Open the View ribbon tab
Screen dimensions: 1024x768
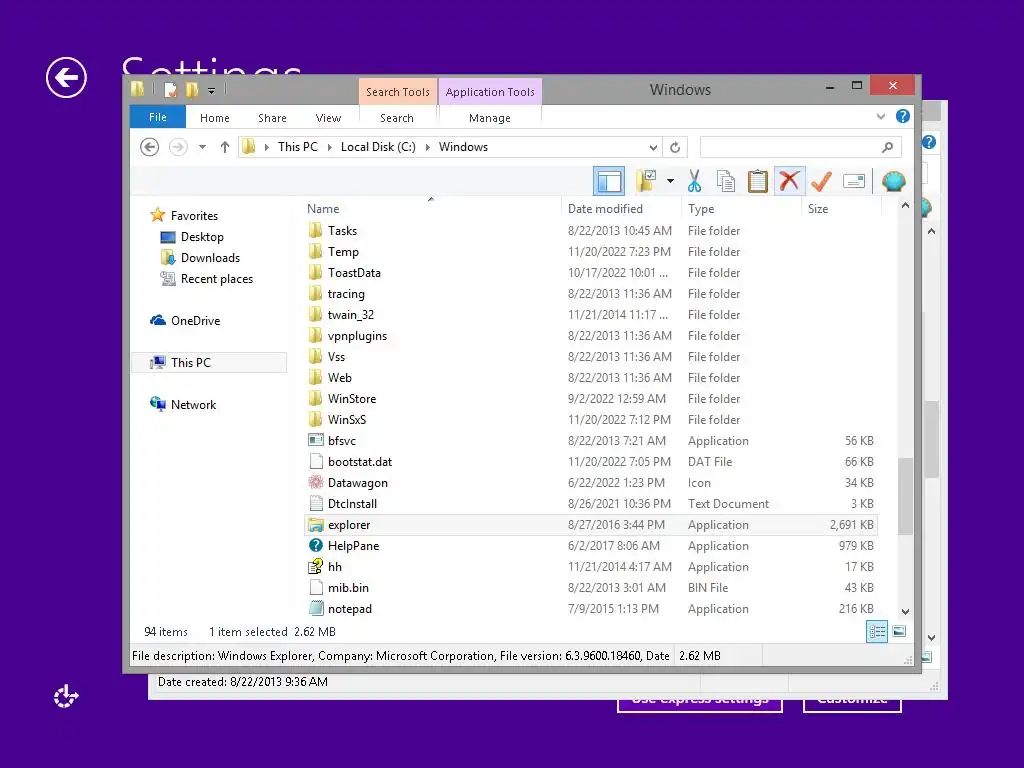(x=328, y=118)
